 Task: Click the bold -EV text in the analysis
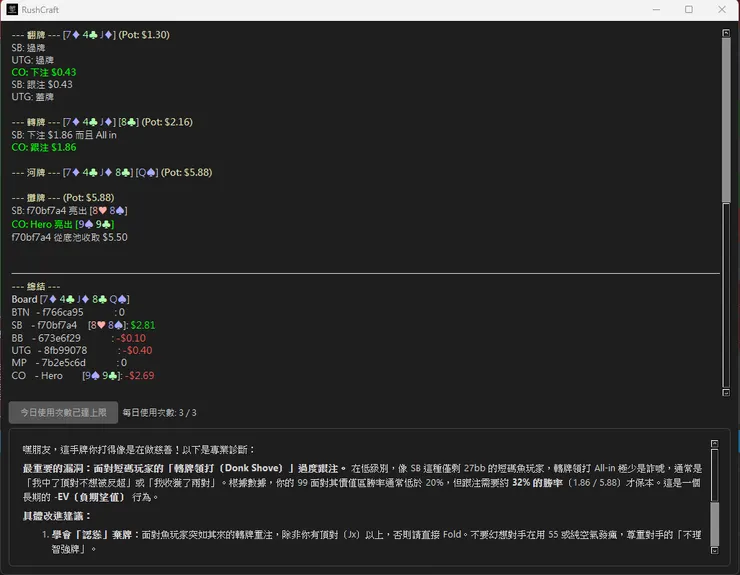pos(89,497)
